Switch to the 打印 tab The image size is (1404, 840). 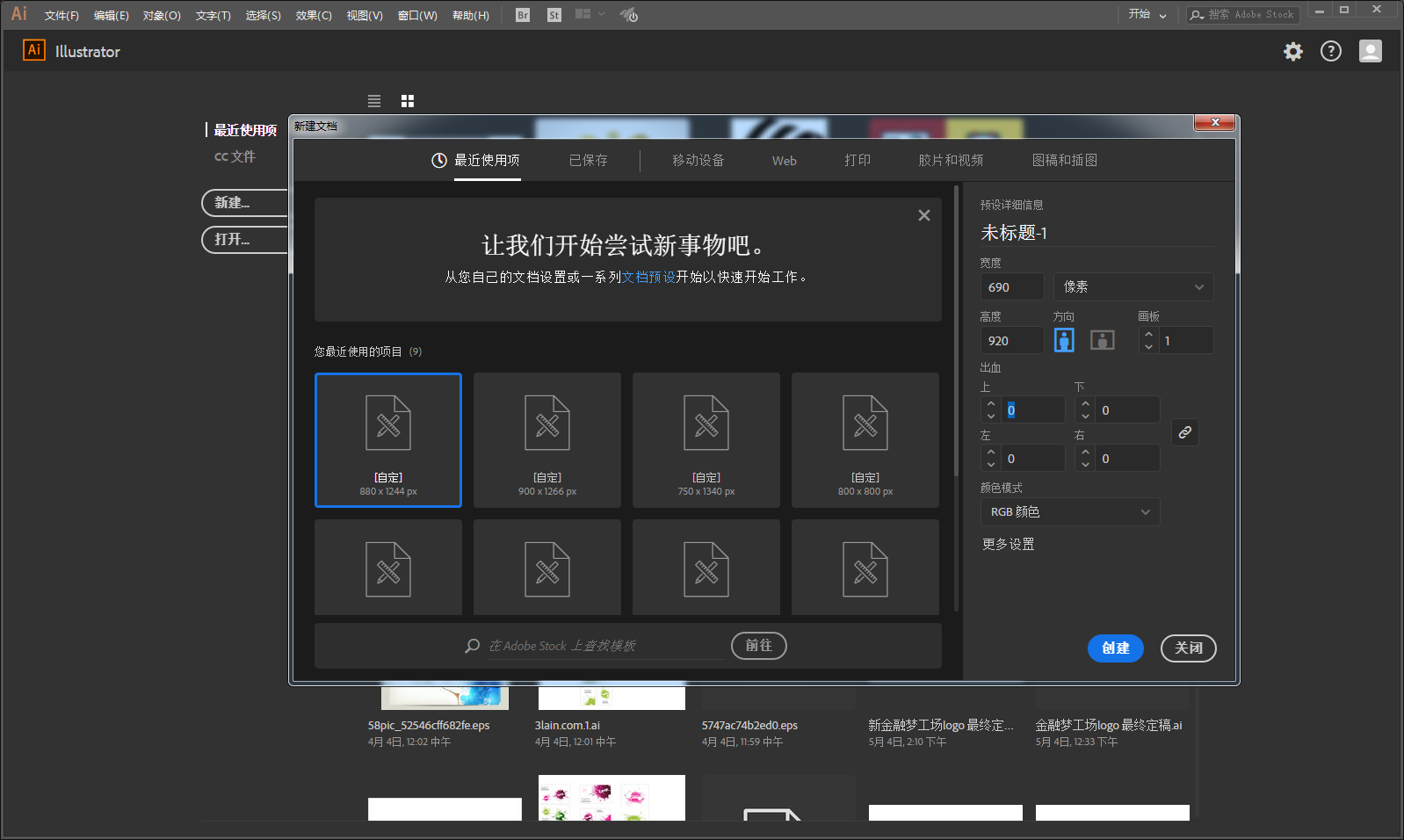(x=858, y=160)
